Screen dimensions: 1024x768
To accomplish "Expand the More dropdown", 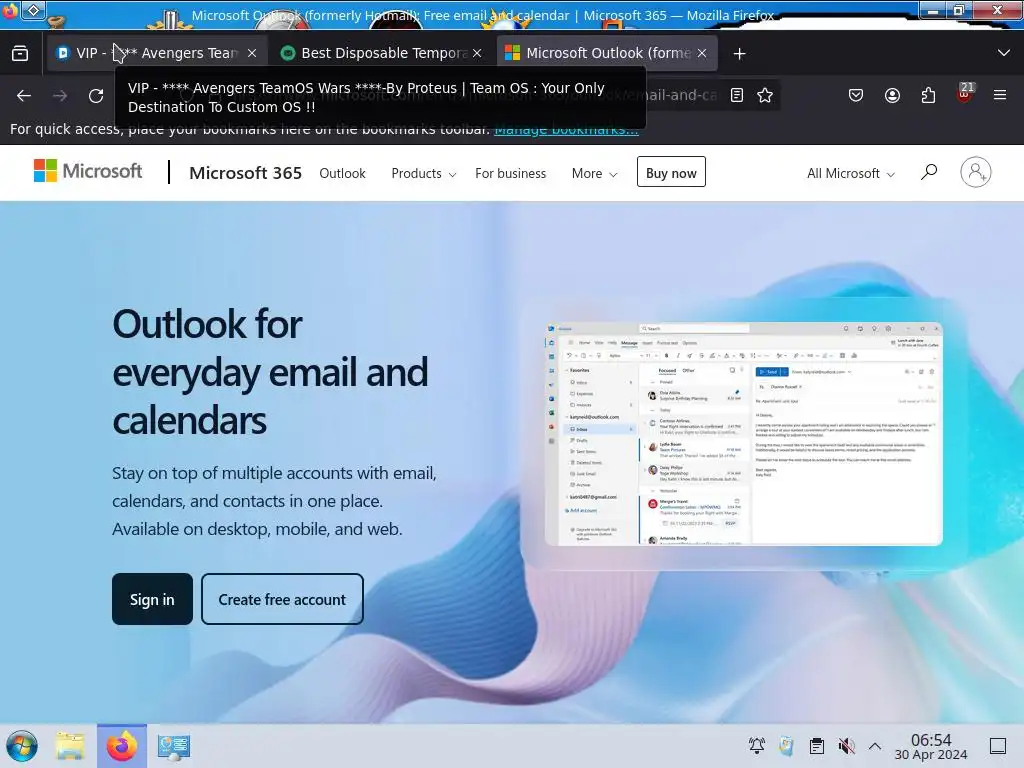I will coord(594,173).
